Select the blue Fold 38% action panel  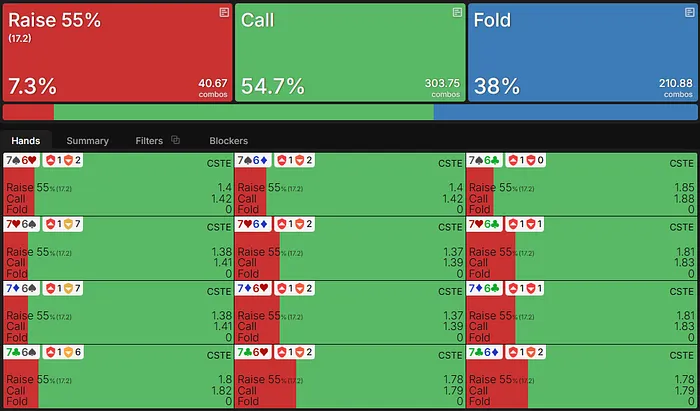click(581, 52)
